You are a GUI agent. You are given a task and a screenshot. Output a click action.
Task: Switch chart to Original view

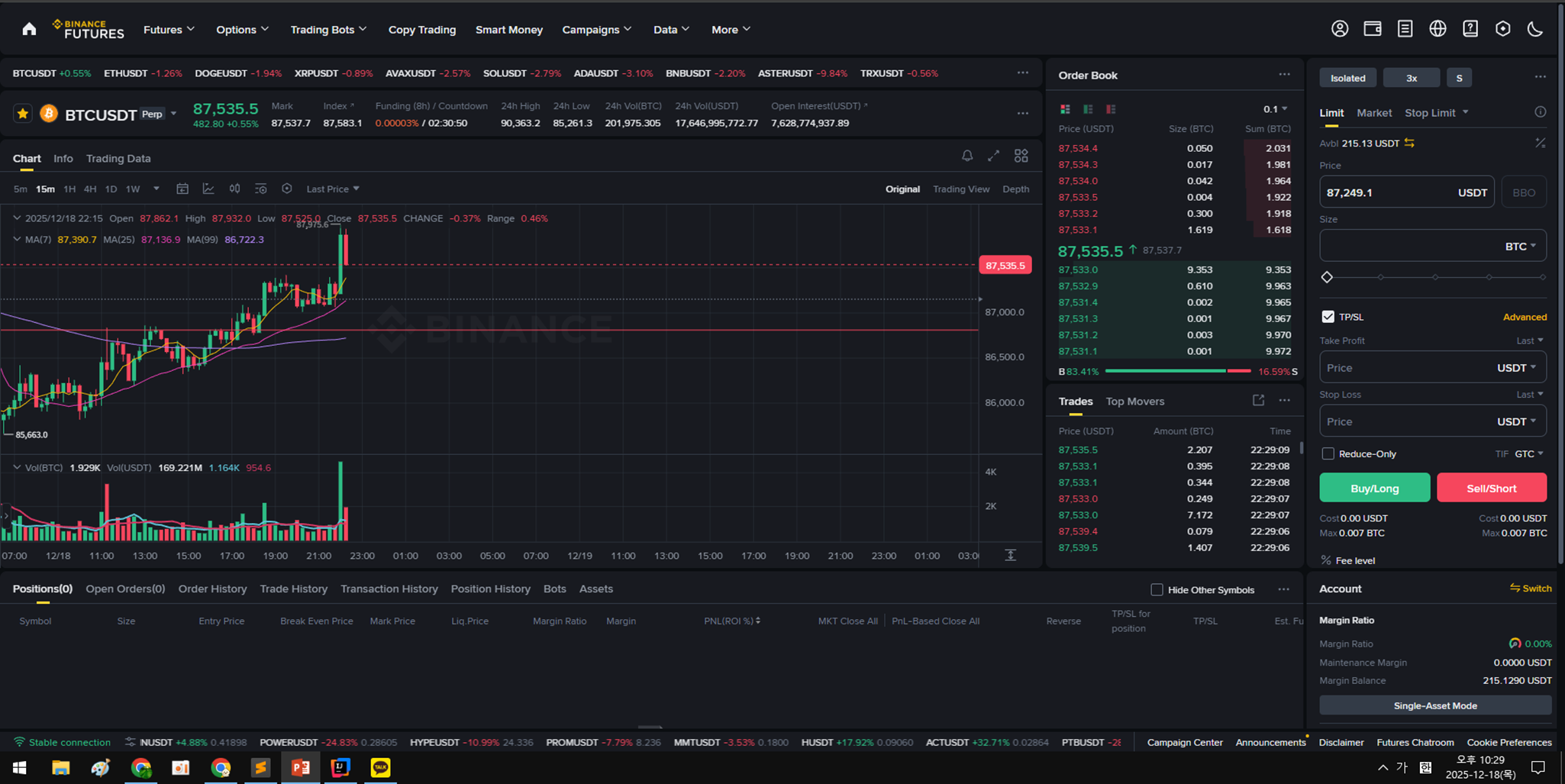902,189
